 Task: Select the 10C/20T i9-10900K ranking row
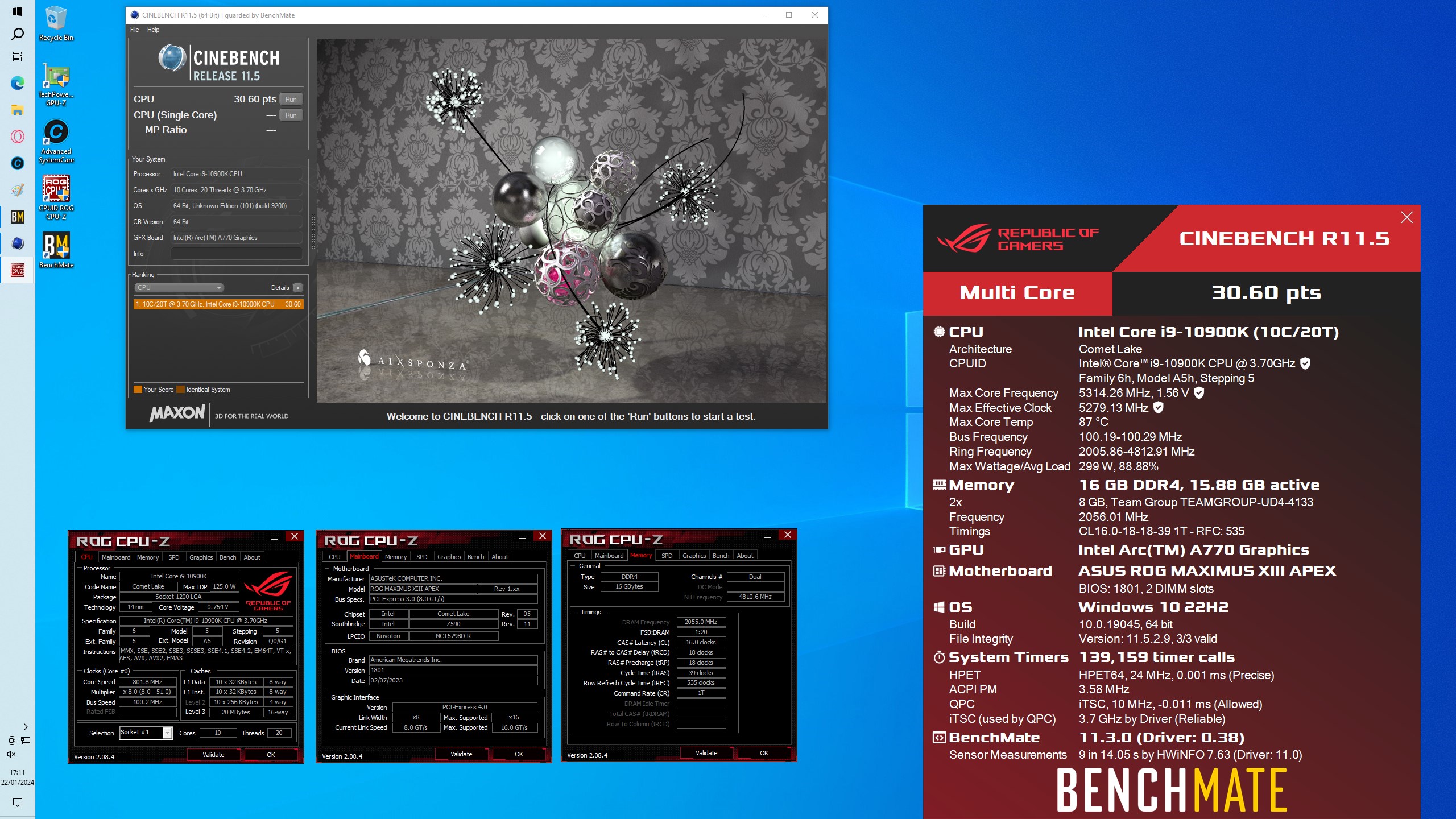[218, 304]
